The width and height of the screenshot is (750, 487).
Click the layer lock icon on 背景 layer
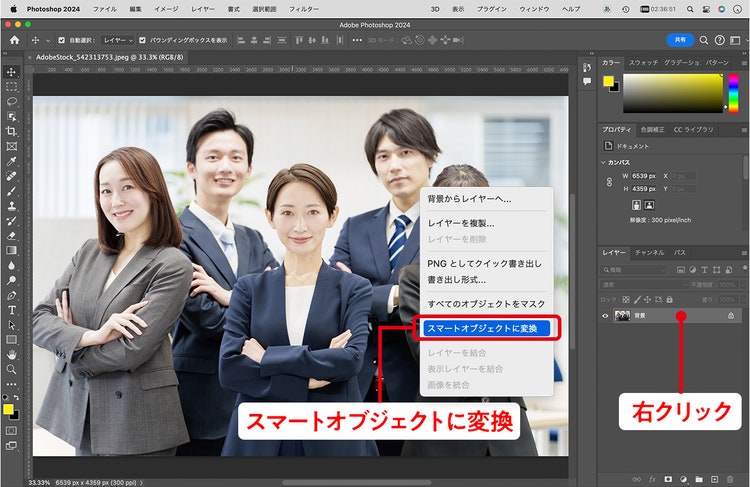731,316
